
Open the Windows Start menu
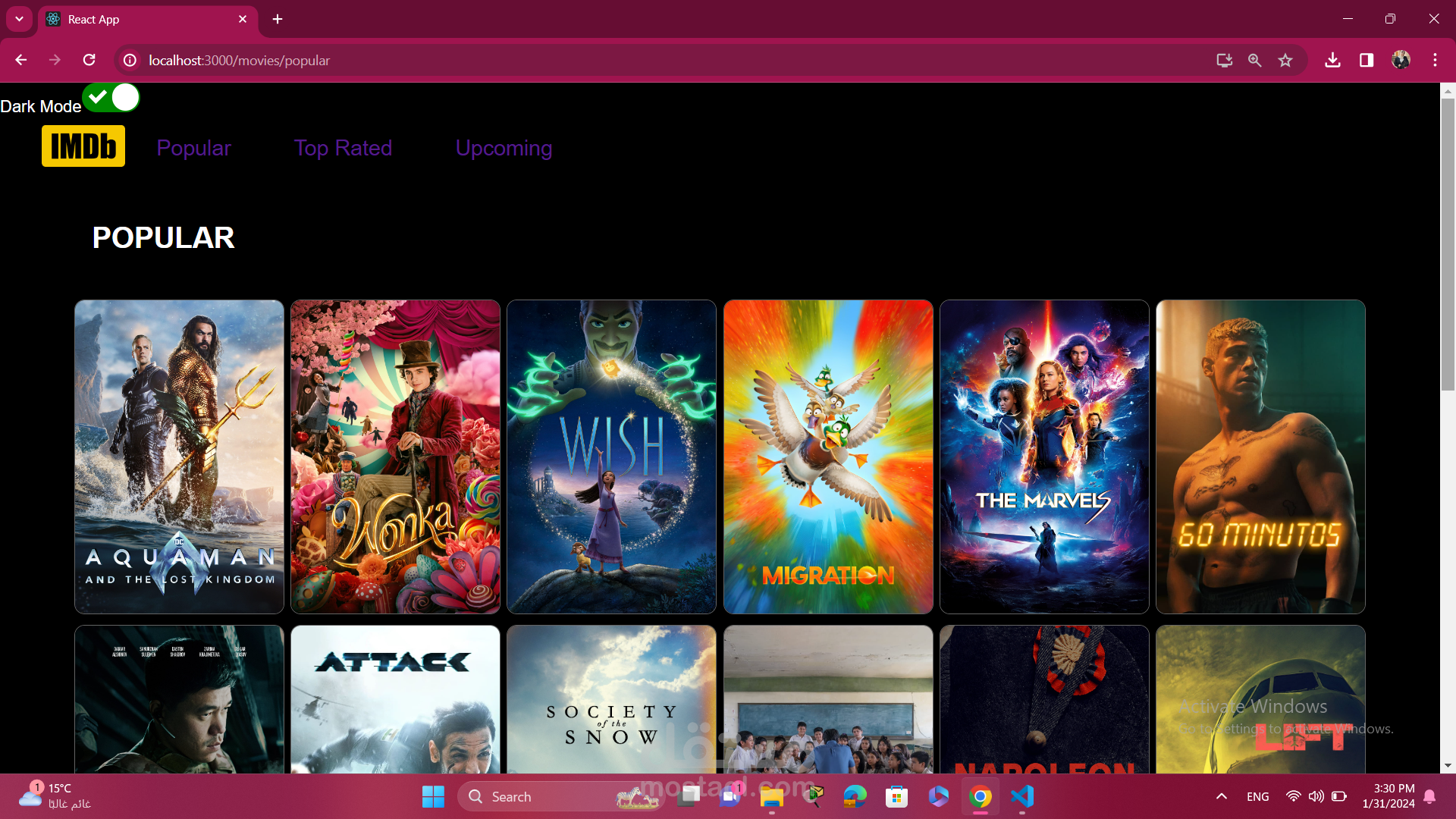(433, 797)
